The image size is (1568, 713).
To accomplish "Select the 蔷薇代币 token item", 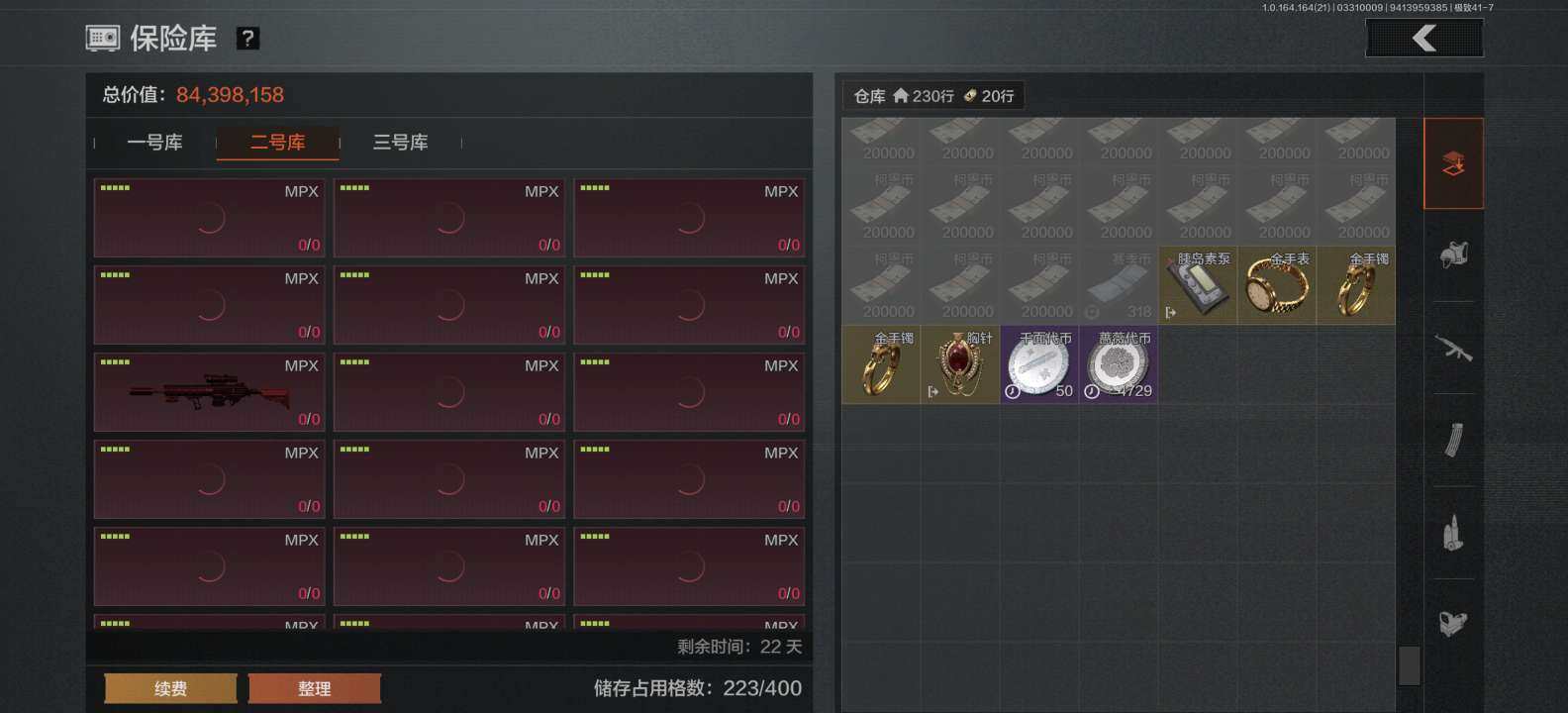I will point(1119,364).
